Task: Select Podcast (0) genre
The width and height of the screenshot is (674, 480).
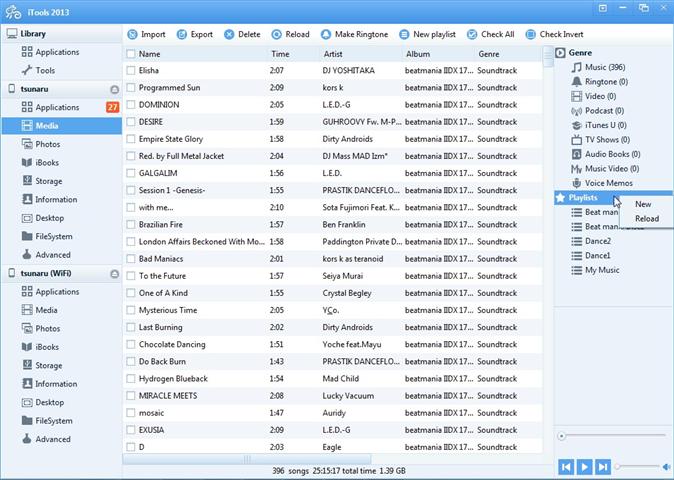Action: coord(597,110)
